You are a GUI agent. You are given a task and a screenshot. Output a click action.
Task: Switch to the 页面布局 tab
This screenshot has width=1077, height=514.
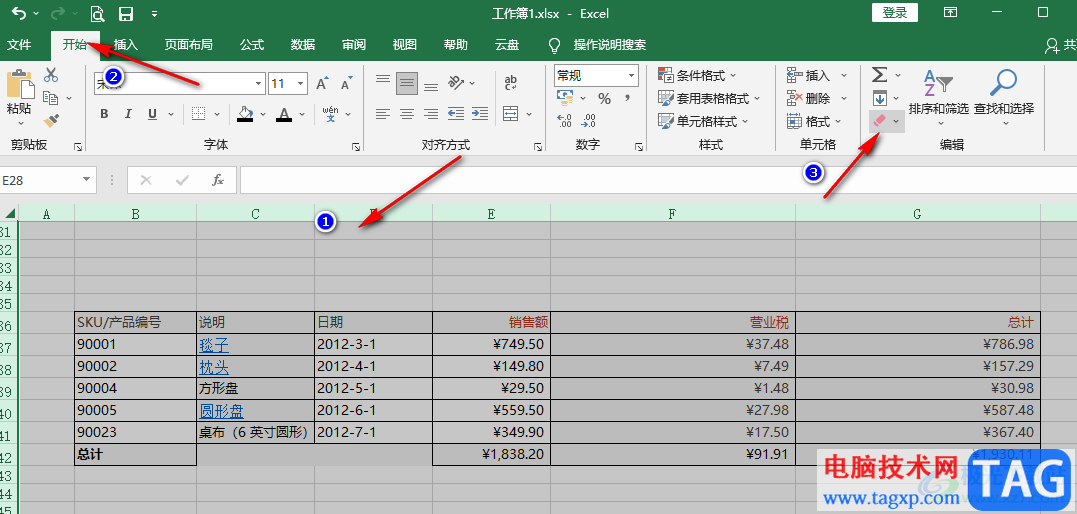[x=188, y=45]
